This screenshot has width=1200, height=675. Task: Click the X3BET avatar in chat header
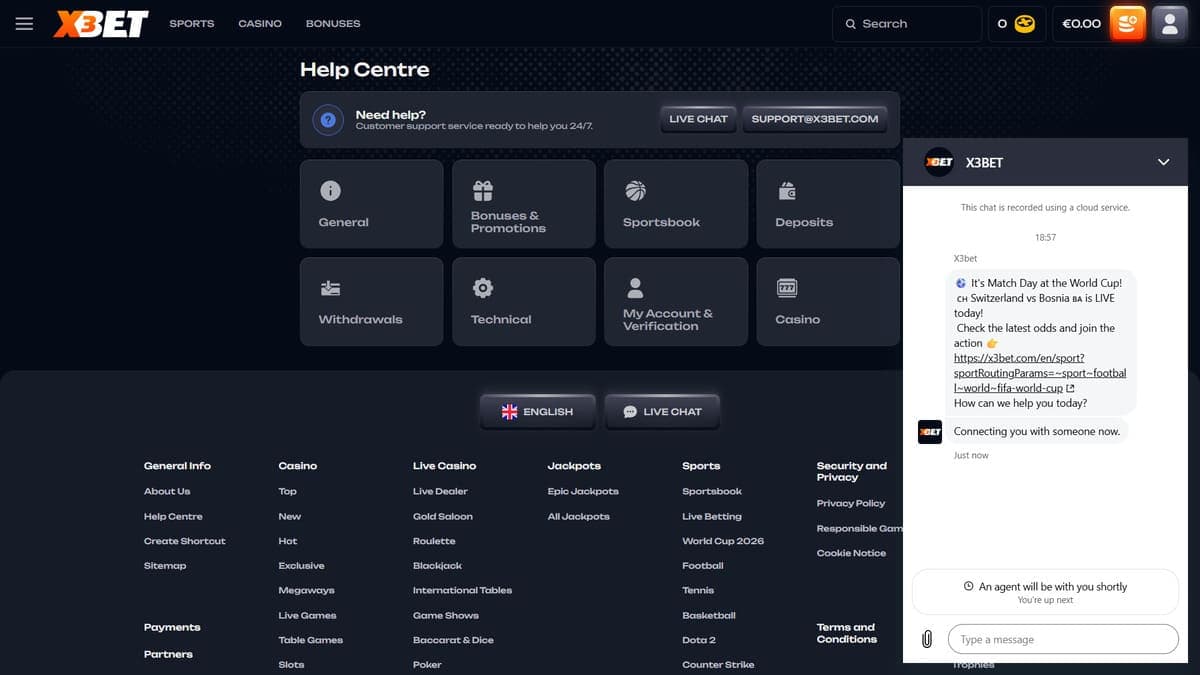tap(938, 162)
